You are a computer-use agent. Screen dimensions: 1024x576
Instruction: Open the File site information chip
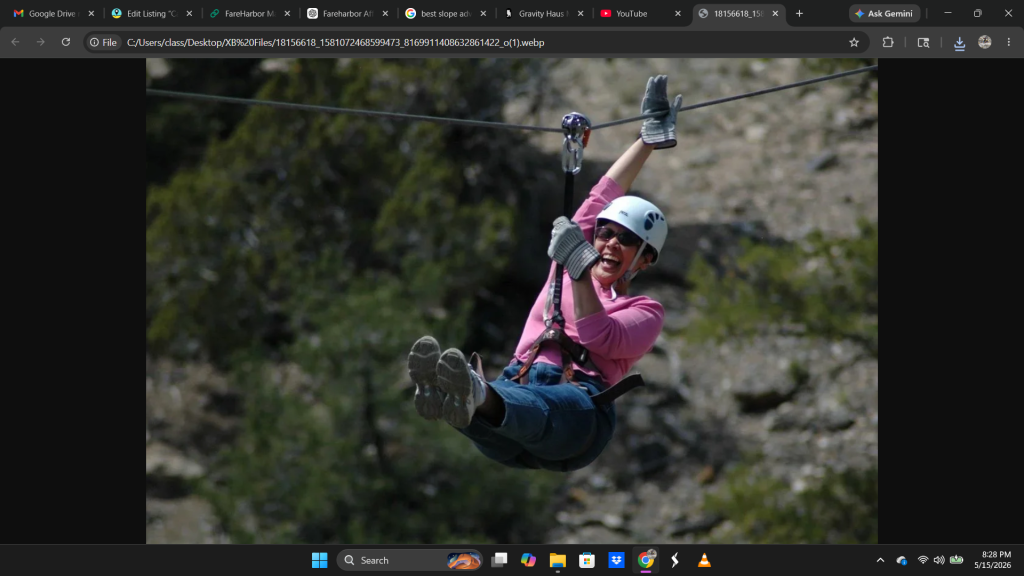(x=104, y=42)
